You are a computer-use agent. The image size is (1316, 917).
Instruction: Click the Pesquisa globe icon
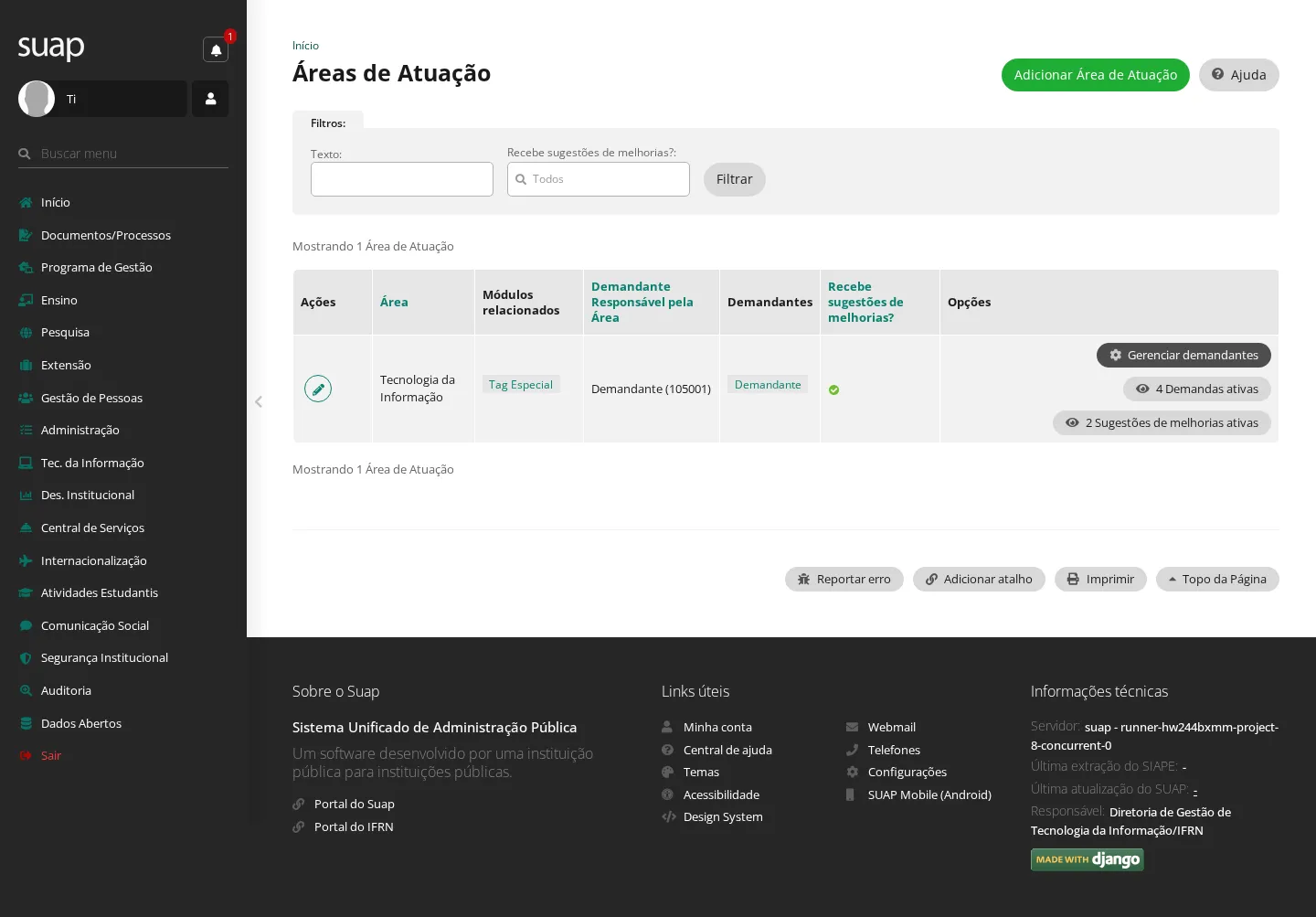tap(26, 333)
